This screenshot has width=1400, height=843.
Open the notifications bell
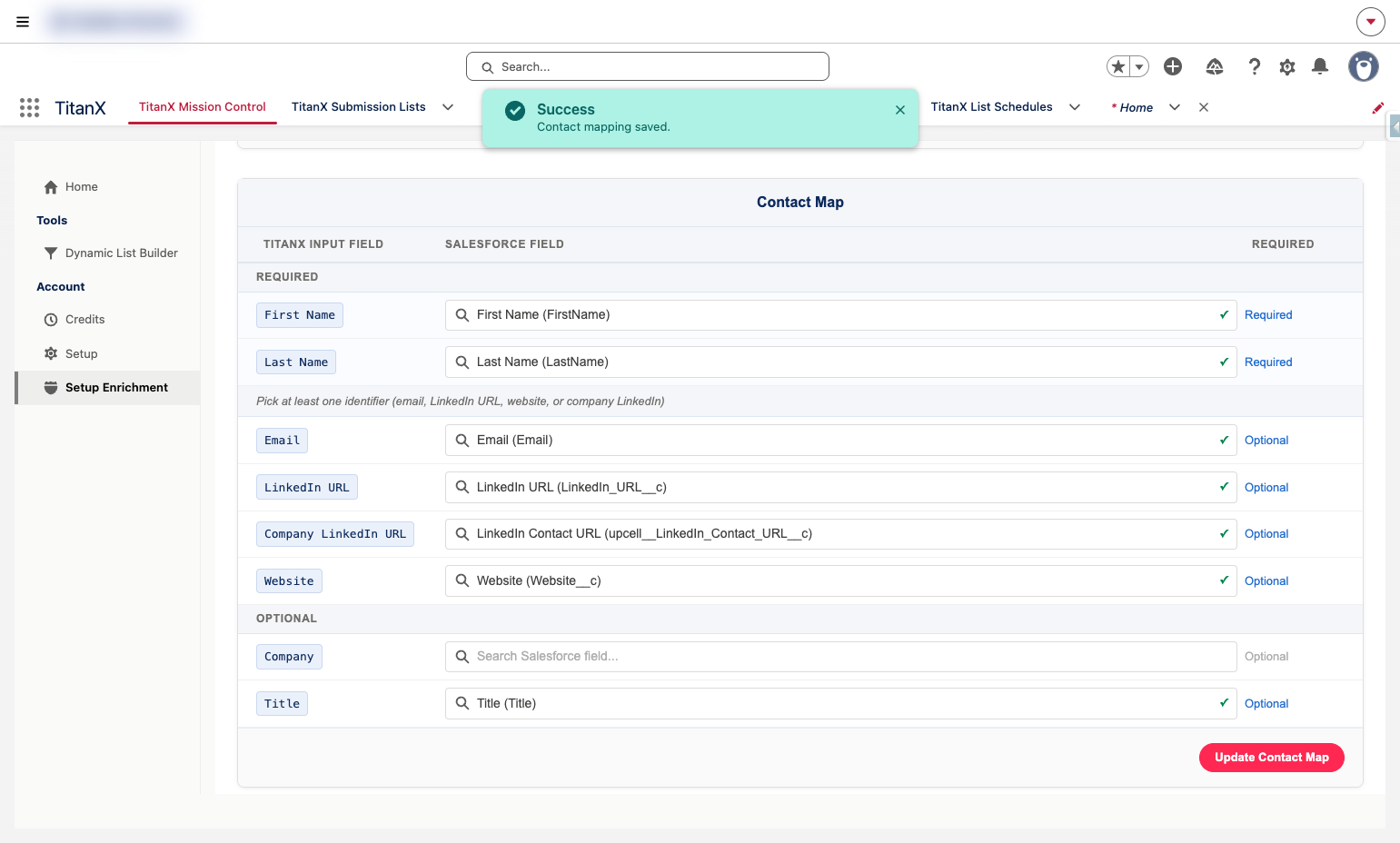[1320, 66]
